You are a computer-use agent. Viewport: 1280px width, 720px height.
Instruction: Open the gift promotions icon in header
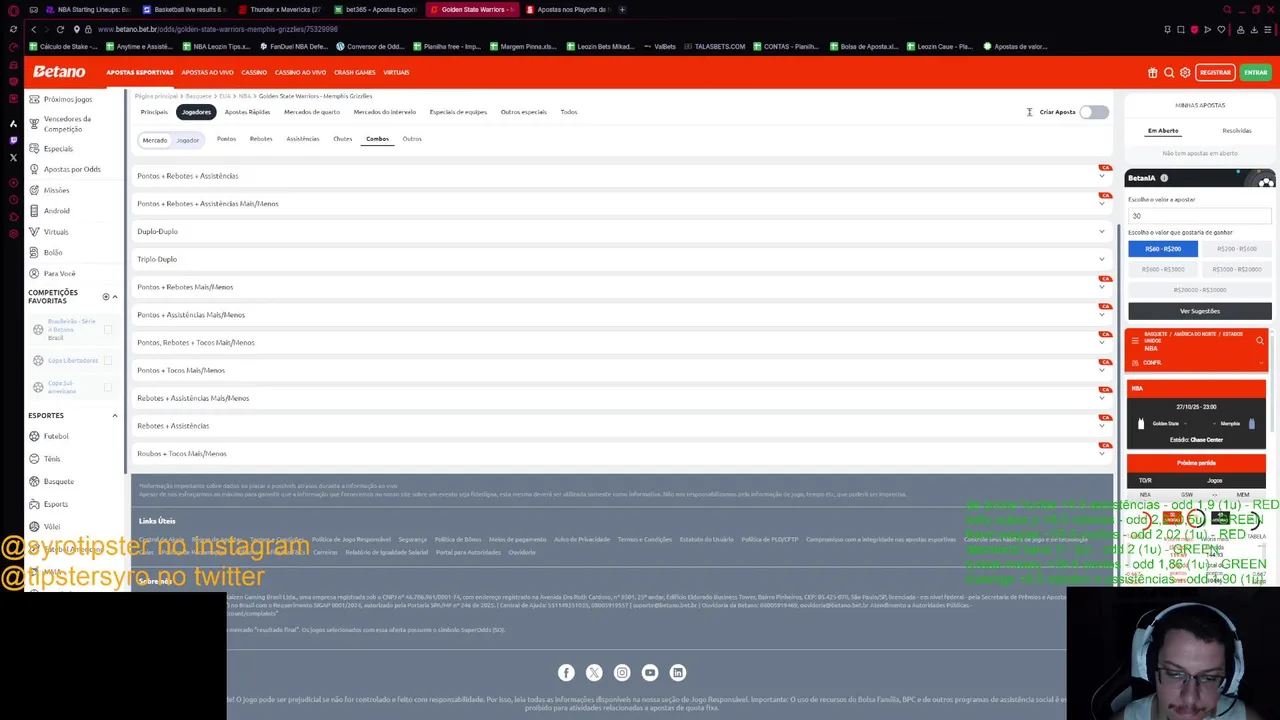(x=1152, y=72)
